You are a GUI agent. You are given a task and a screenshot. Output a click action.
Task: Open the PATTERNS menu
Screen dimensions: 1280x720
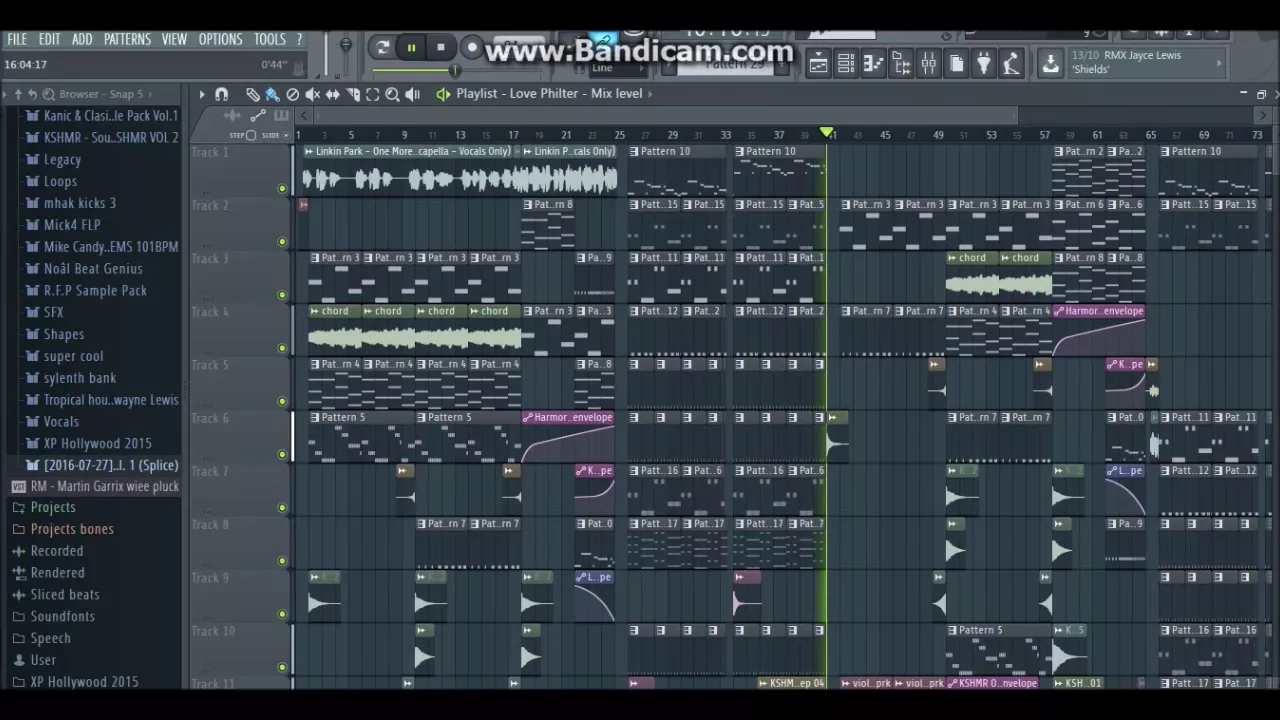(x=127, y=39)
